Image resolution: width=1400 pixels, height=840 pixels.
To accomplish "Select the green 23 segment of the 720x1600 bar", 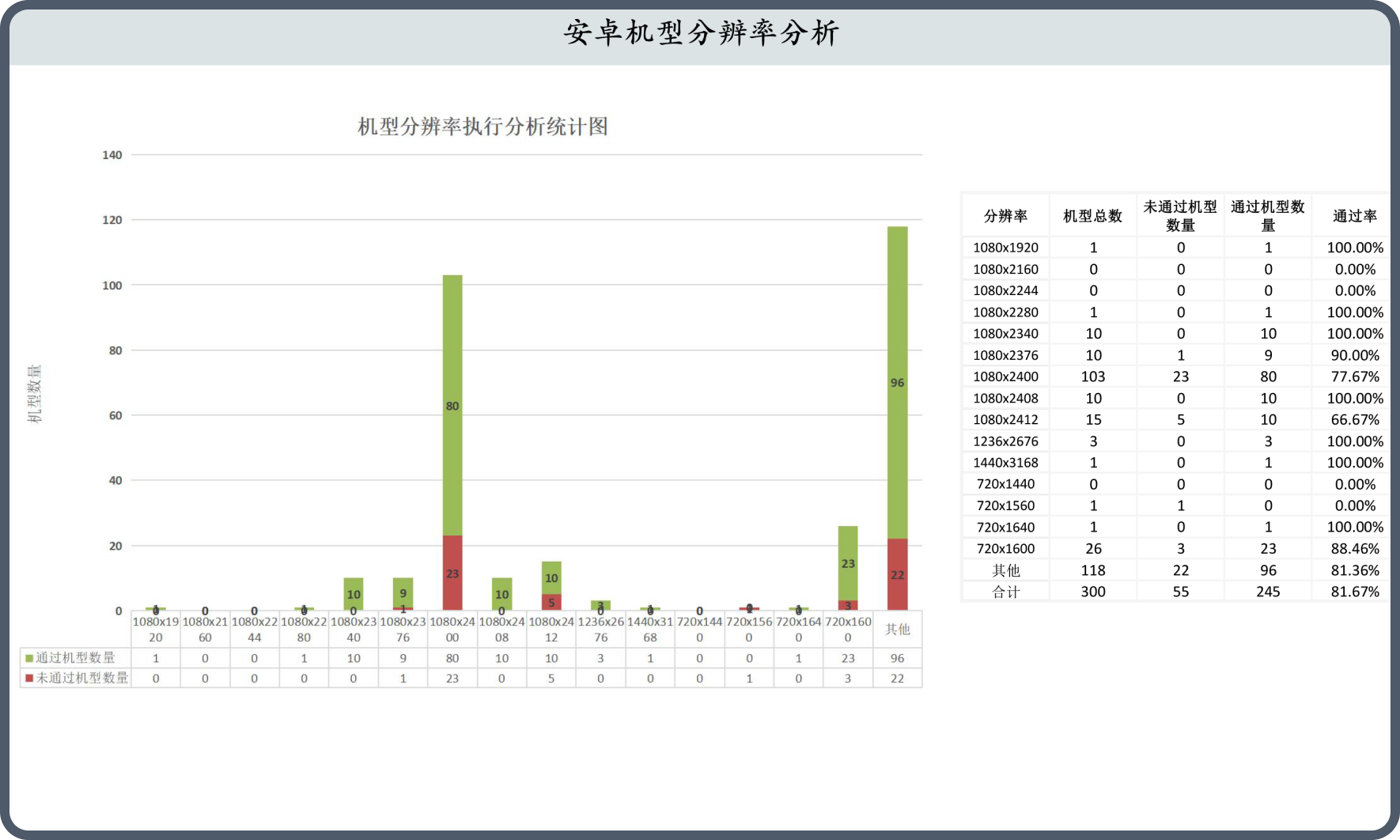I will 848,563.
